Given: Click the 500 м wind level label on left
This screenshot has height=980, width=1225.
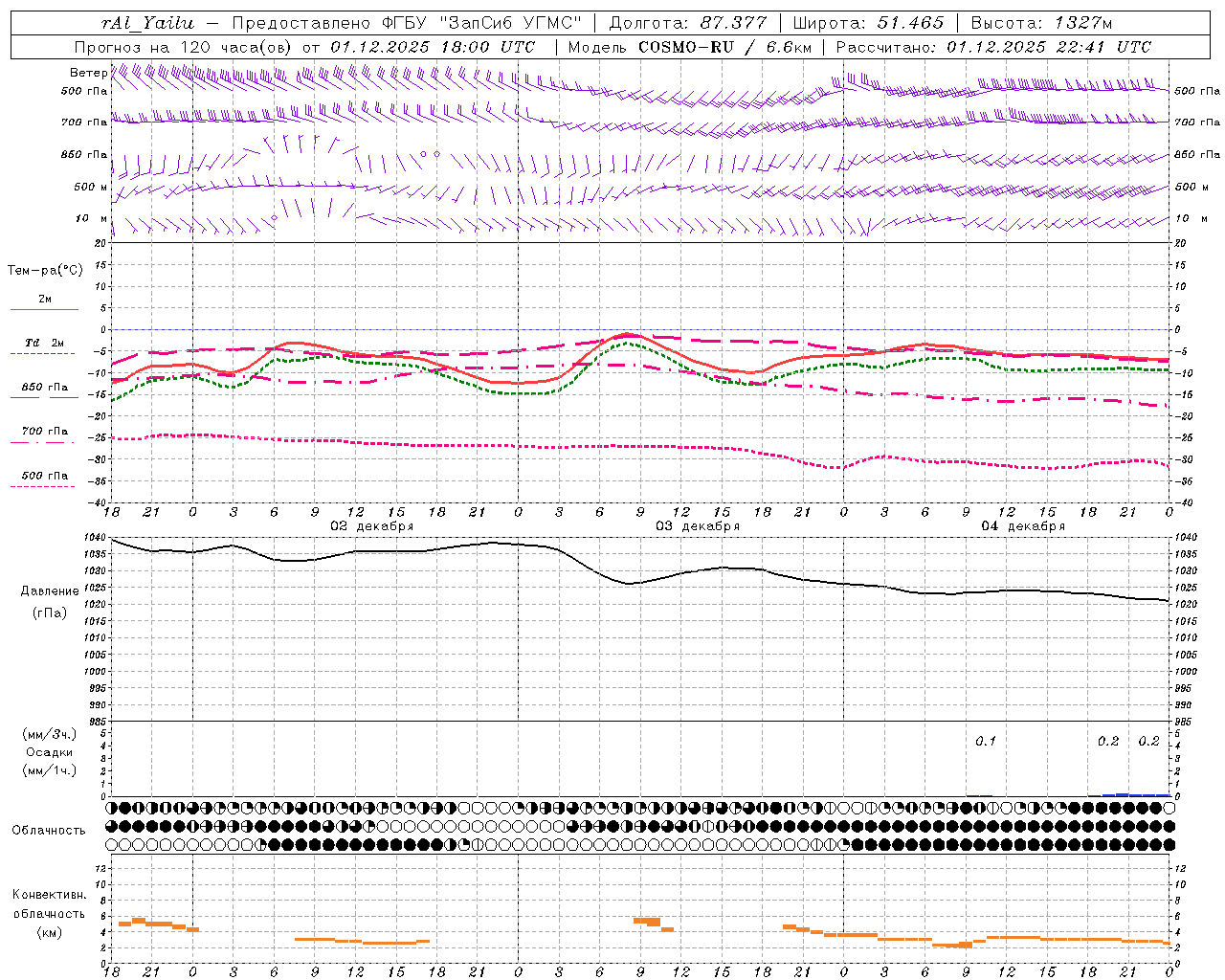Looking at the screenshot, I should 91,188.
